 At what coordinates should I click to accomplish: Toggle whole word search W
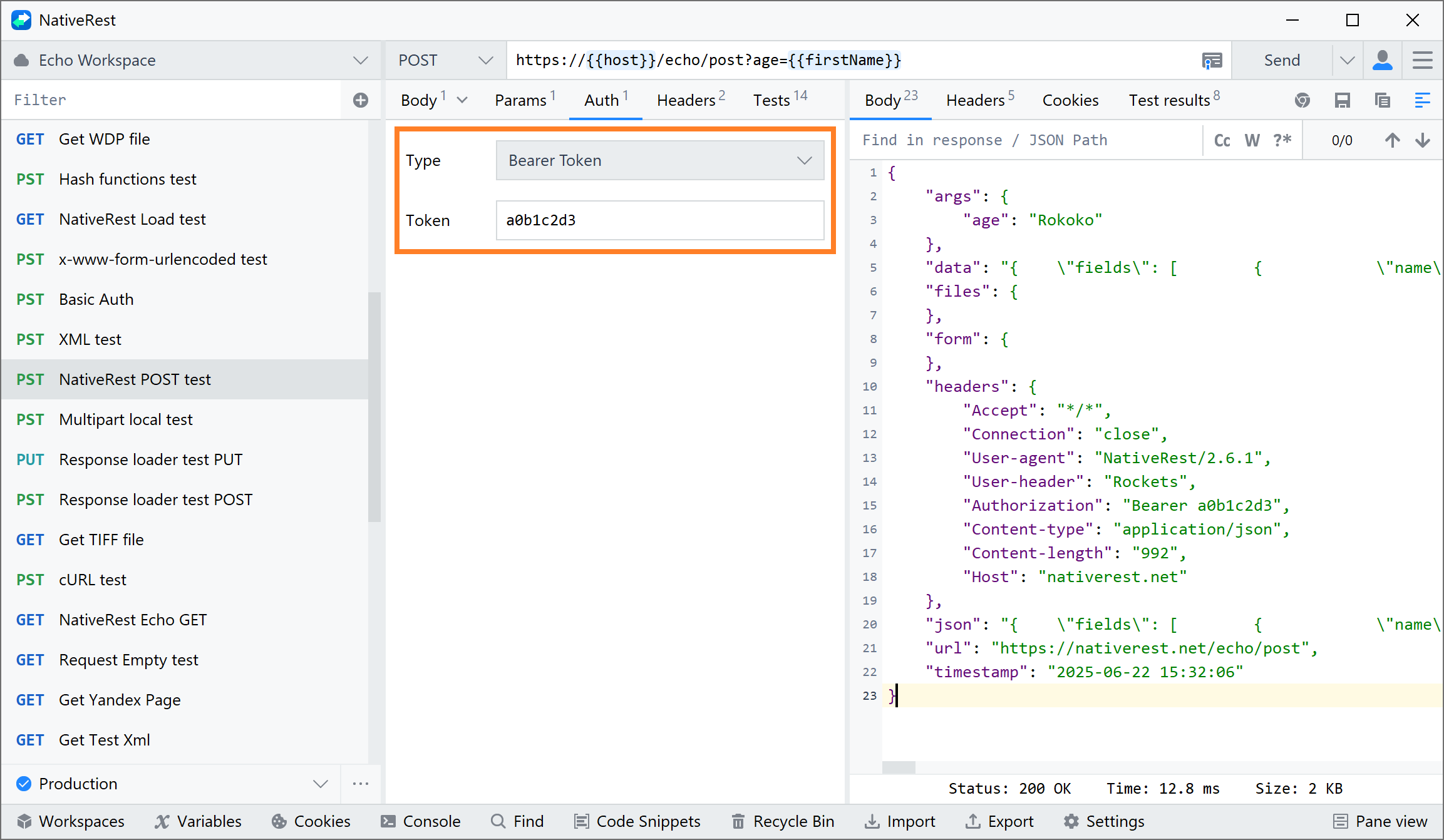1252,140
